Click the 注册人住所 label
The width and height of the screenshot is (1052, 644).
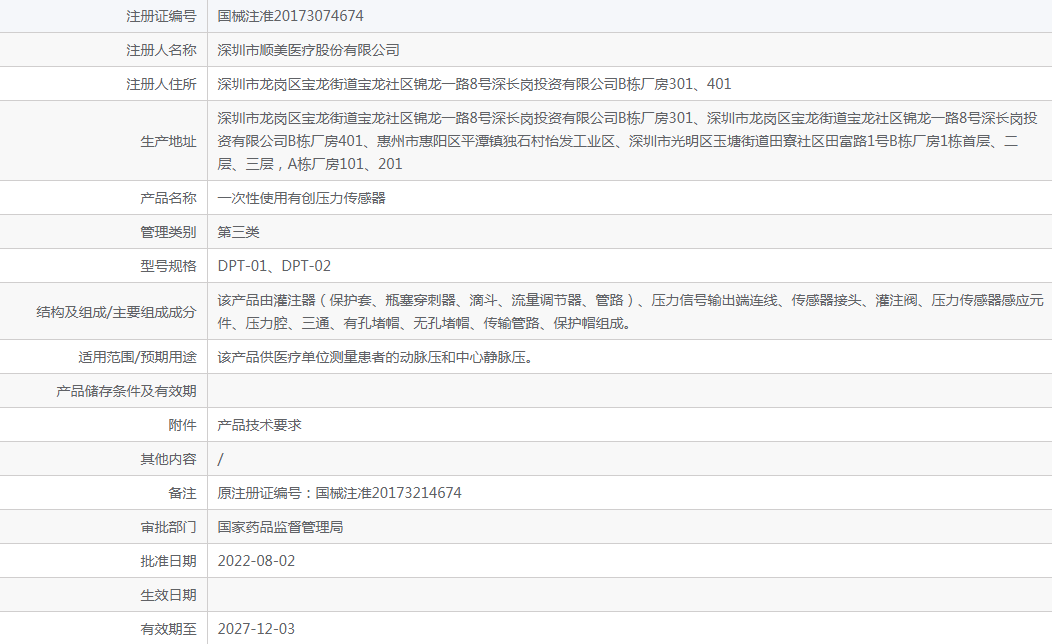161,85
